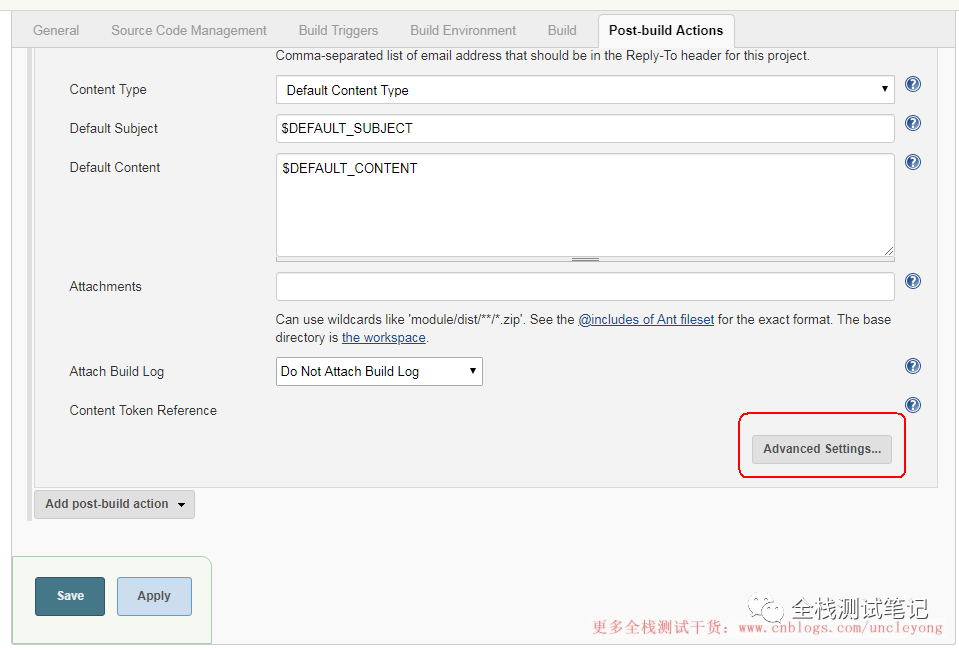Open help for Attach Build Log
The image size is (959, 650).
click(913, 366)
